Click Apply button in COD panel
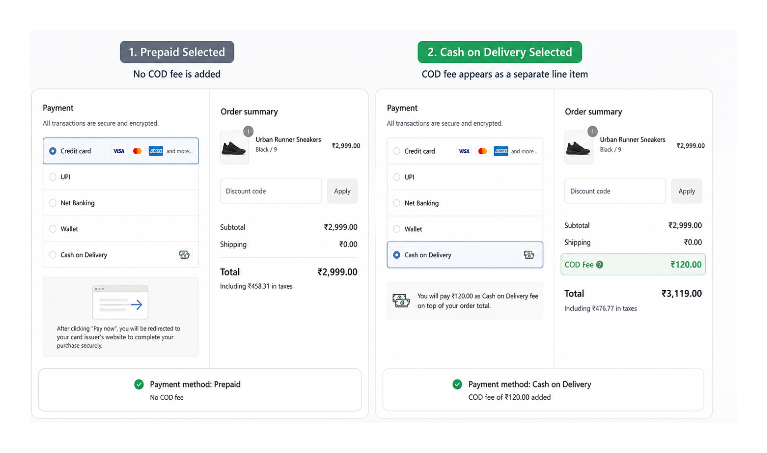The width and height of the screenshot is (767, 453). coord(686,191)
